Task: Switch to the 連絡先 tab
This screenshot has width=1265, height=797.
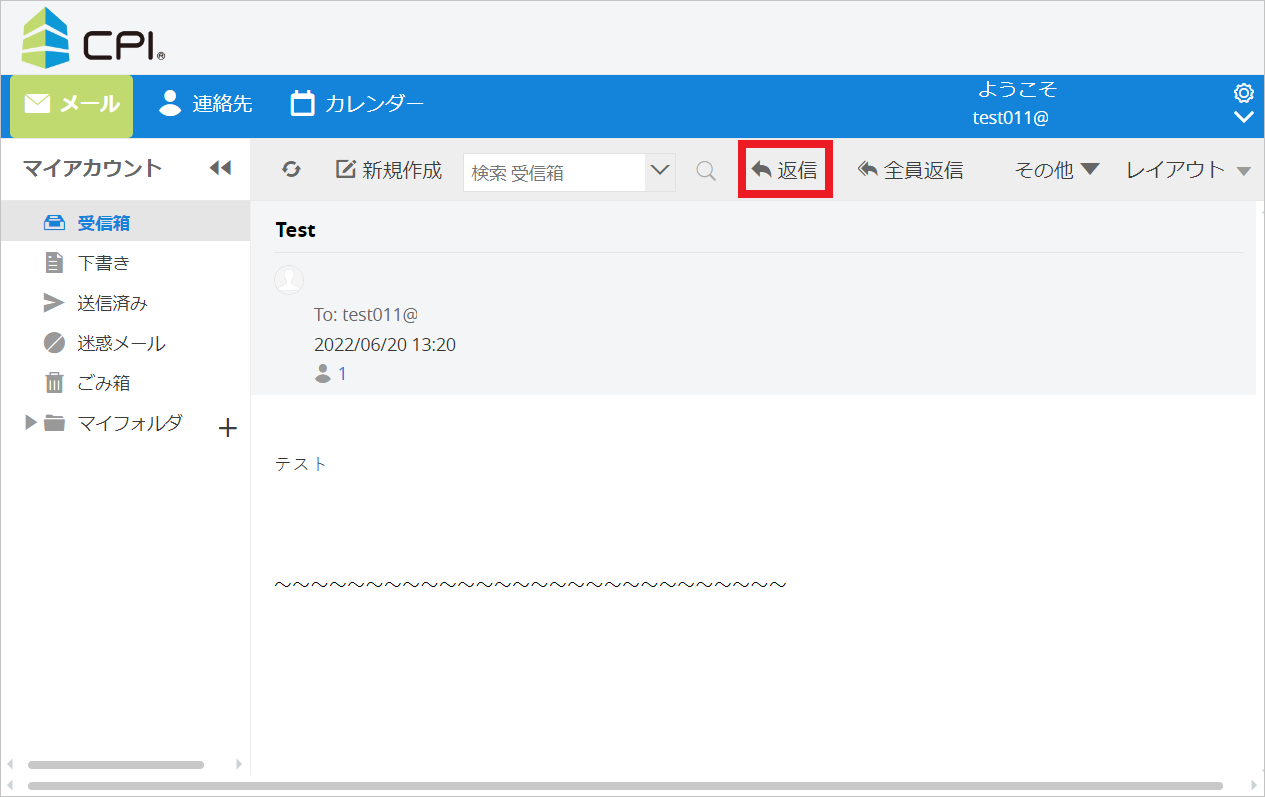Action: pyautogui.click(x=206, y=104)
